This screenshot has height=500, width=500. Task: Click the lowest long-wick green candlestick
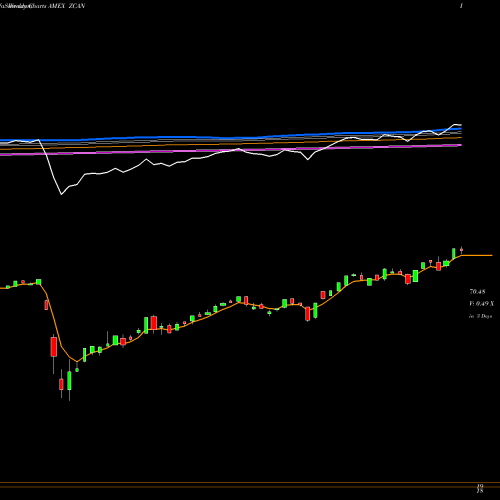click(69, 381)
